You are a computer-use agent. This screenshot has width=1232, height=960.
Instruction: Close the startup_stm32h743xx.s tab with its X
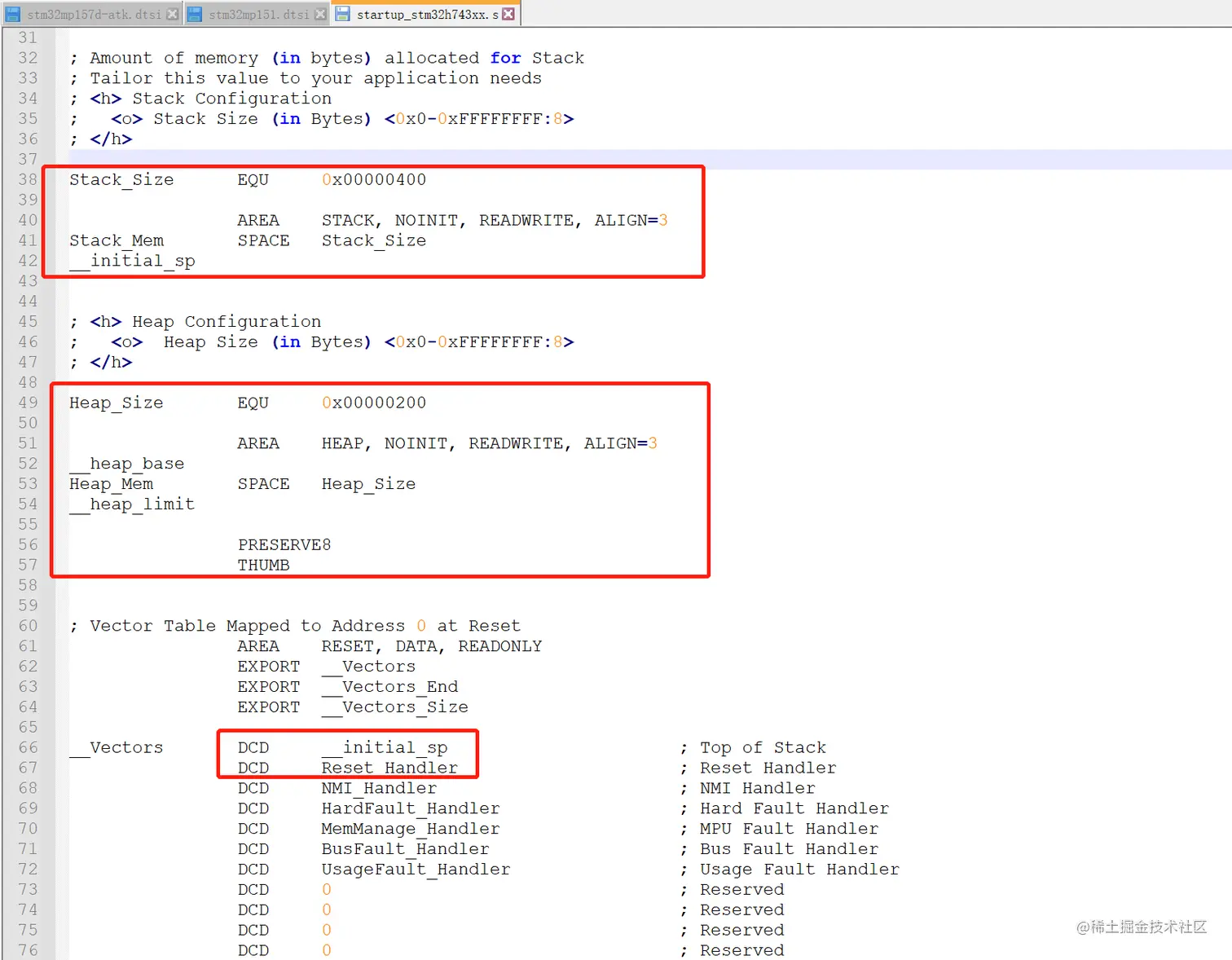click(508, 14)
